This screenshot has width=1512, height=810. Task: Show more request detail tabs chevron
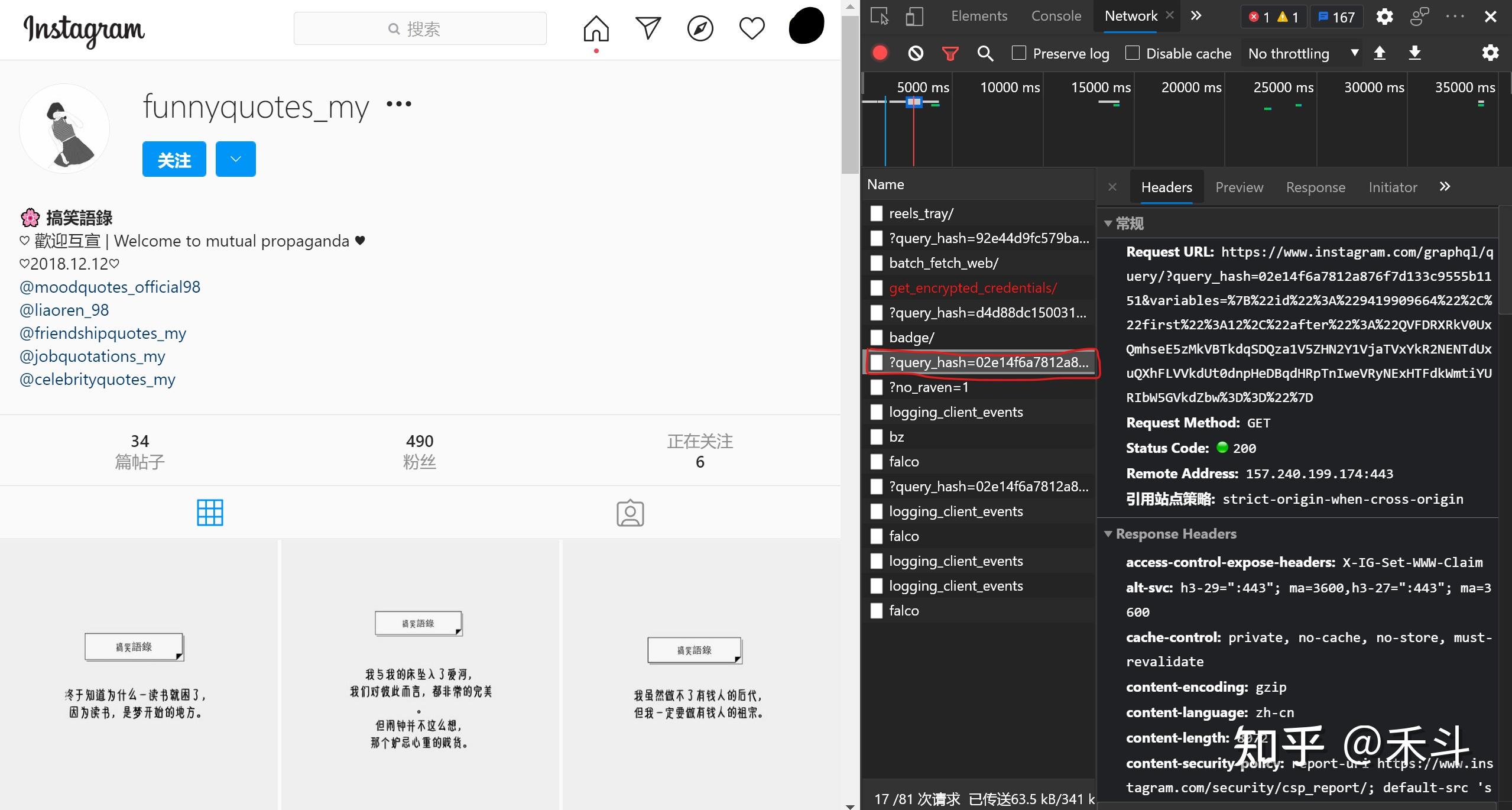[1445, 187]
